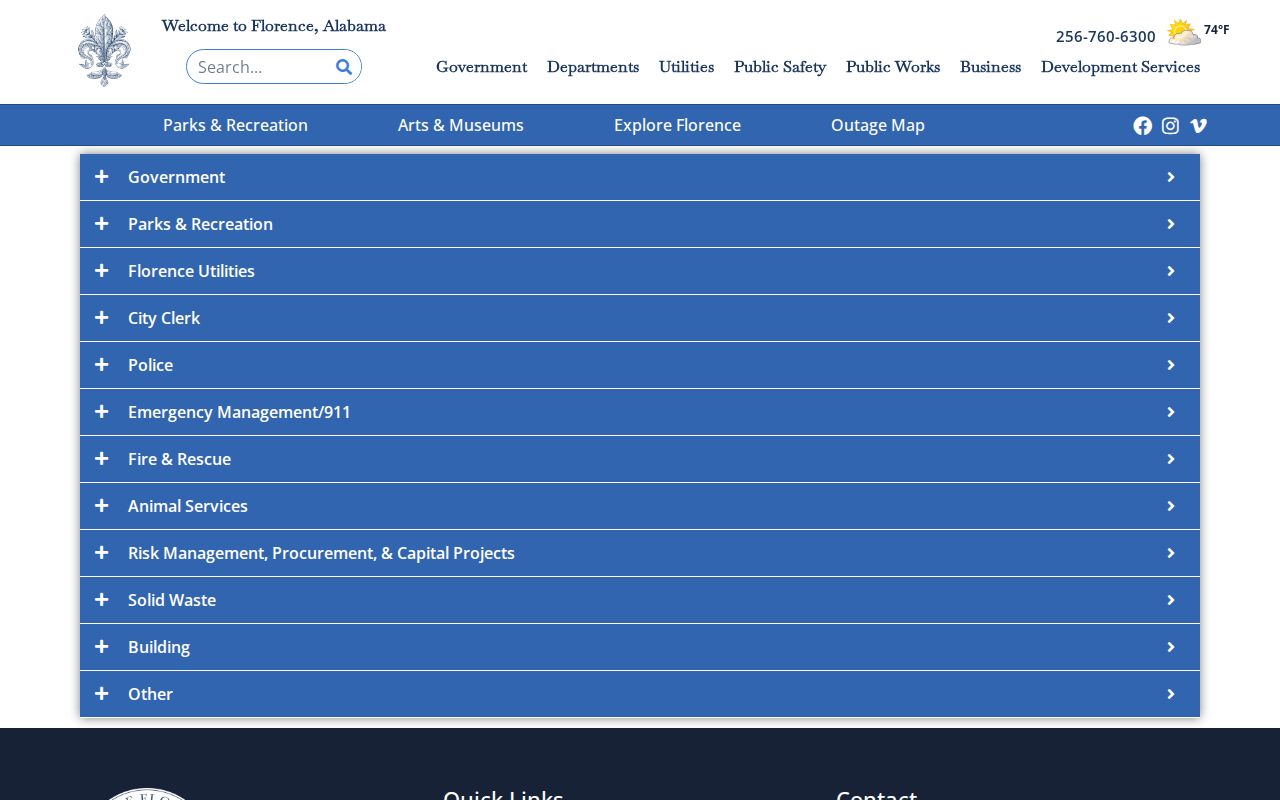
Task: Expand Solid Waste using right chevron
Action: [1170, 600]
